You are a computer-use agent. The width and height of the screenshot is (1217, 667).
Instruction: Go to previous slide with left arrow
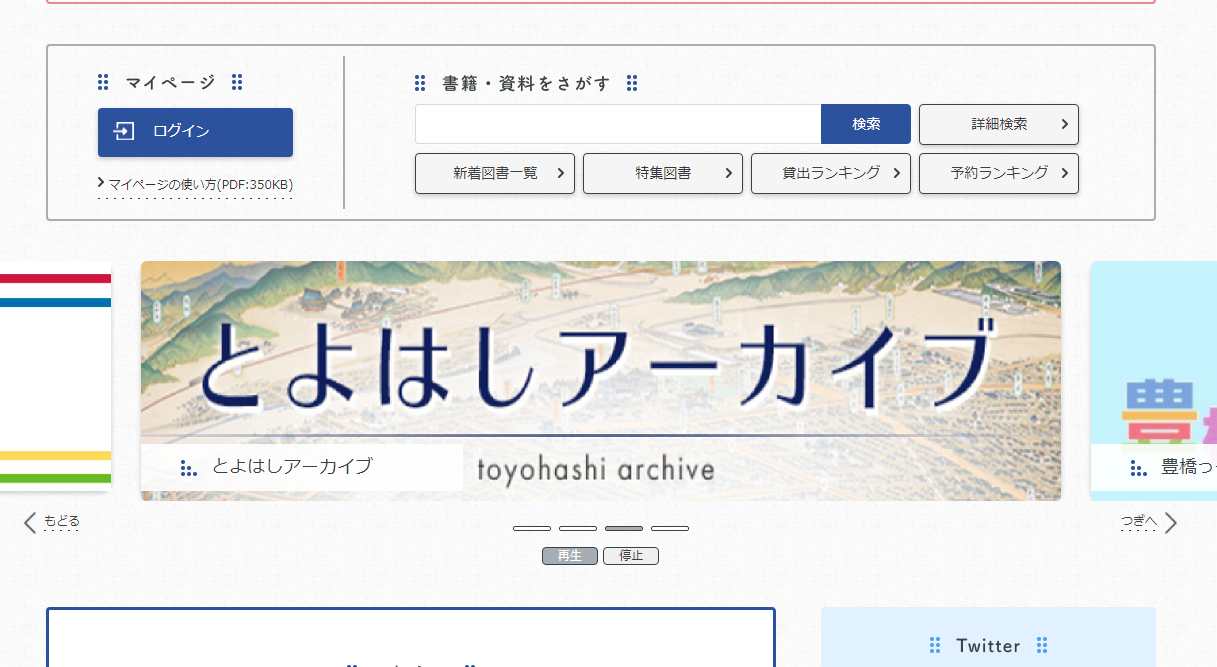coord(30,522)
